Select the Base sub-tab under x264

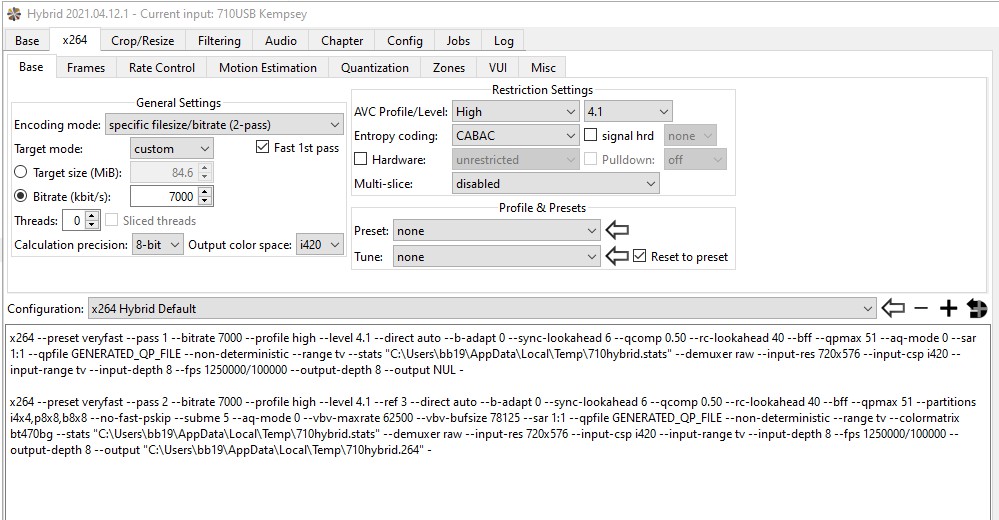(x=31, y=66)
